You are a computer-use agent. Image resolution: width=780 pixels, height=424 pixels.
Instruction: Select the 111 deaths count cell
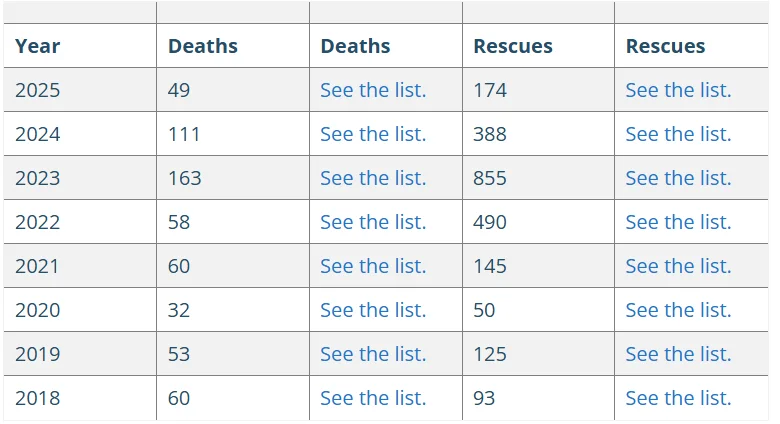(x=184, y=134)
